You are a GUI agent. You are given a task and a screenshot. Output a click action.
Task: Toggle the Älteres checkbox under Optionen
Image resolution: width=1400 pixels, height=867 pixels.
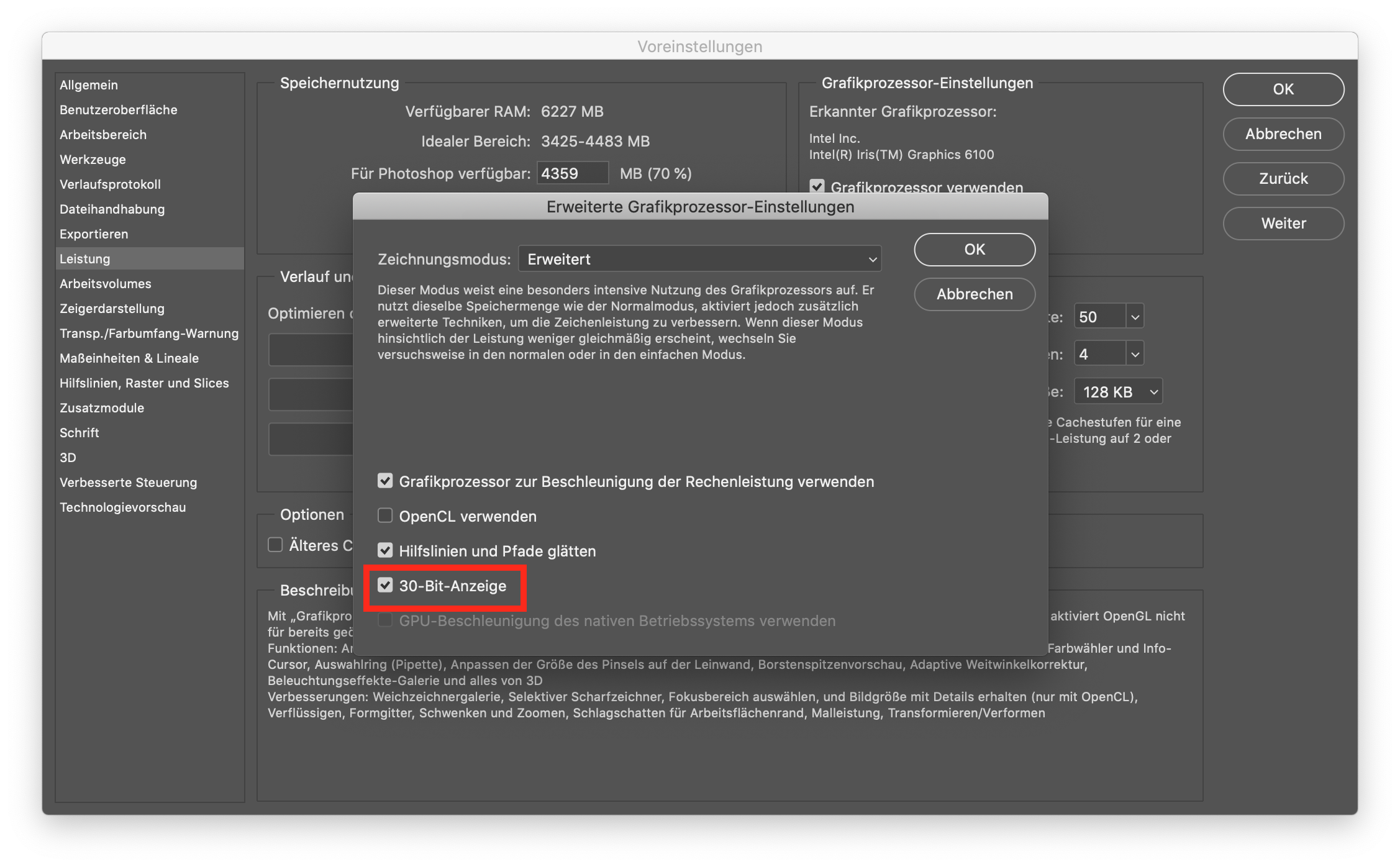275,545
